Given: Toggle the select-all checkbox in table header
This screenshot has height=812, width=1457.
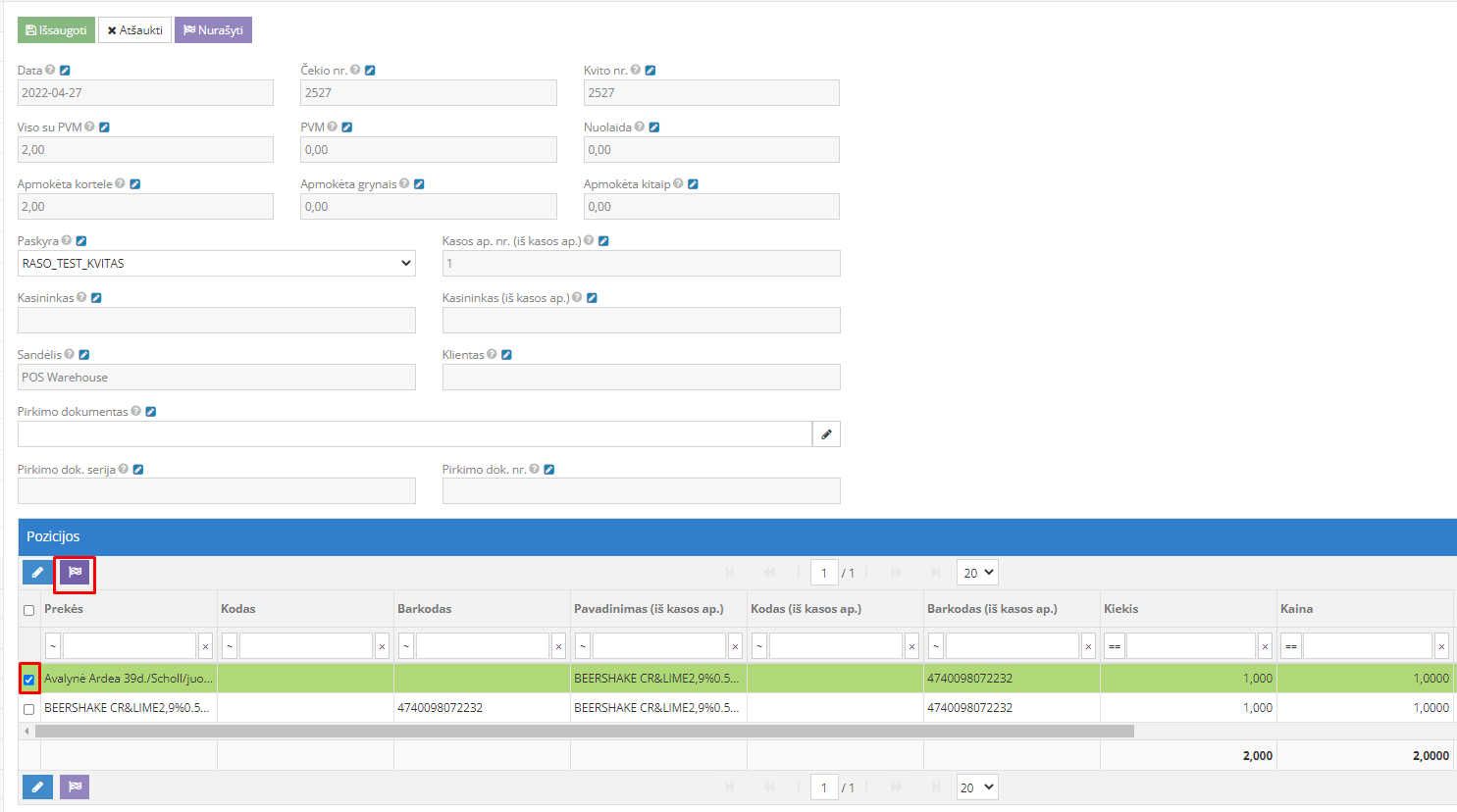Looking at the screenshot, I should click(x=29, y=610).
